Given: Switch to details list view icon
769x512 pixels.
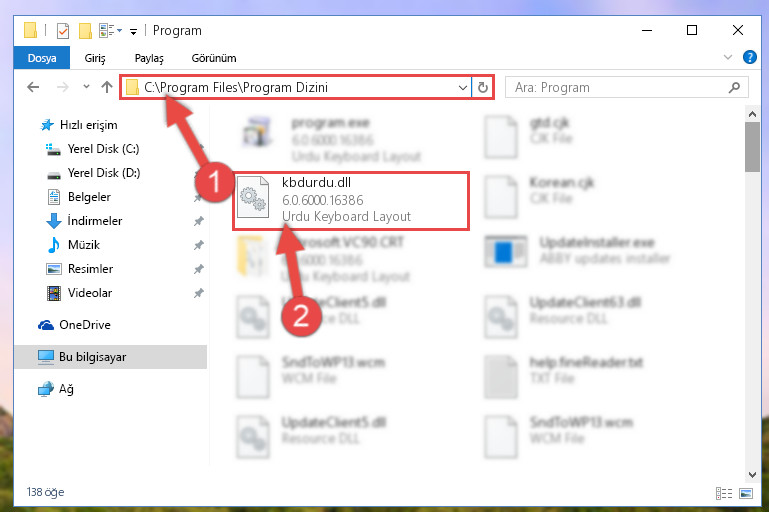Looking at the screenshot, I should click(x=724, y=493).
